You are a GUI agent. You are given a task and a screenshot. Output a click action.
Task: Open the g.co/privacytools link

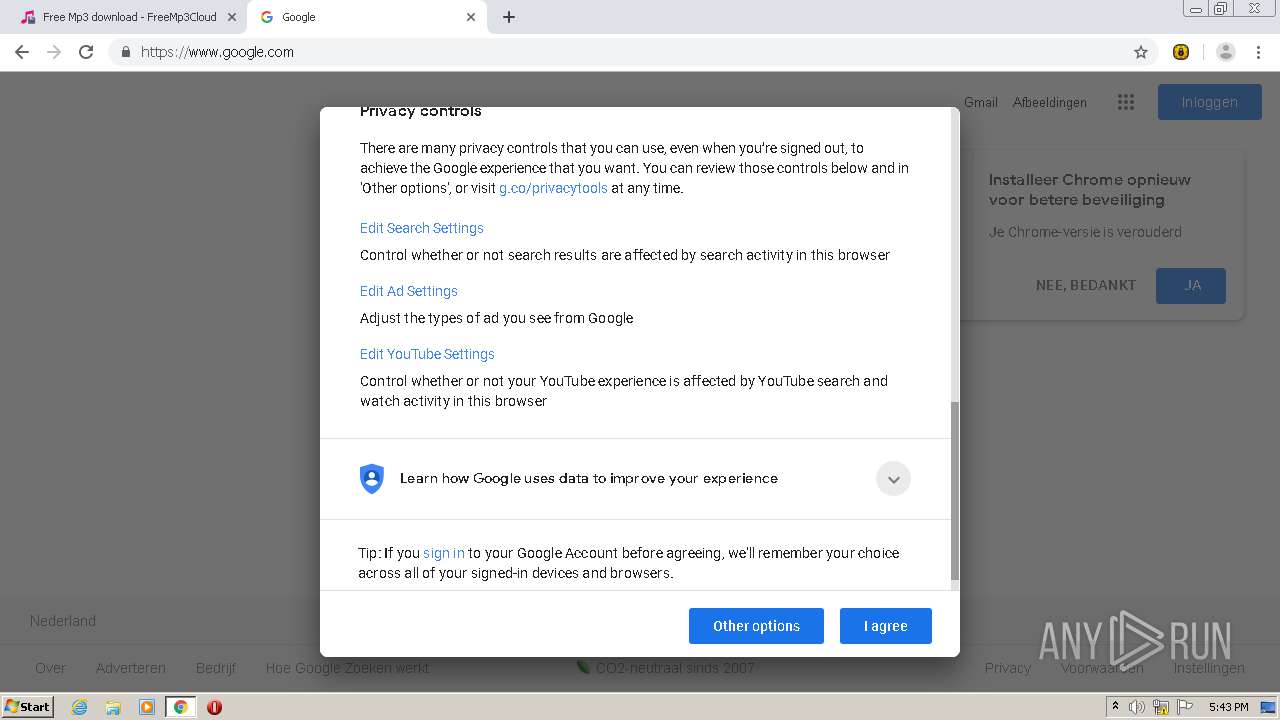pos(553,188)
